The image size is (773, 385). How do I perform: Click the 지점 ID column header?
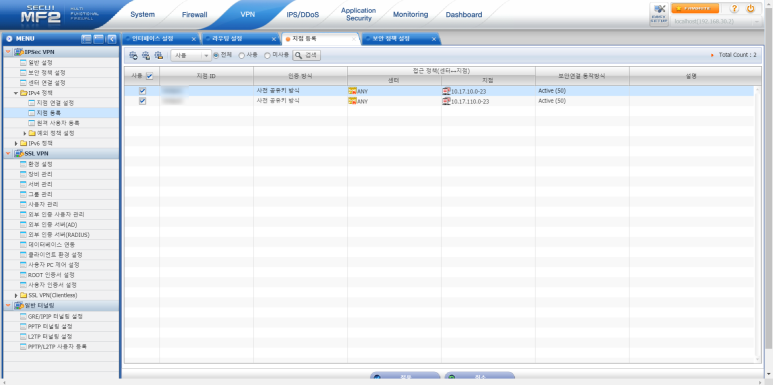[x=206, y=76]
